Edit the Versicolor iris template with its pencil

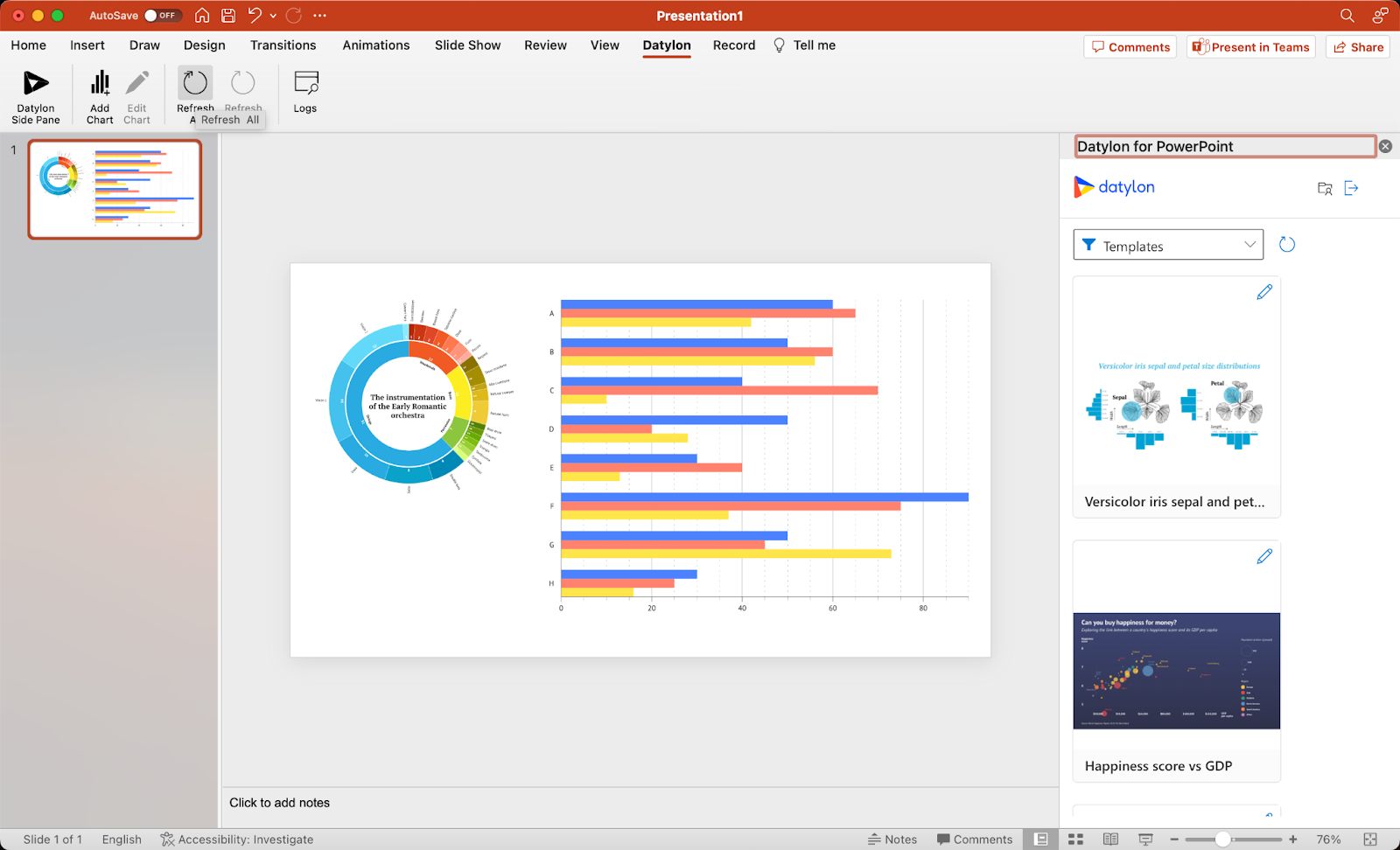click(1264, 292)
